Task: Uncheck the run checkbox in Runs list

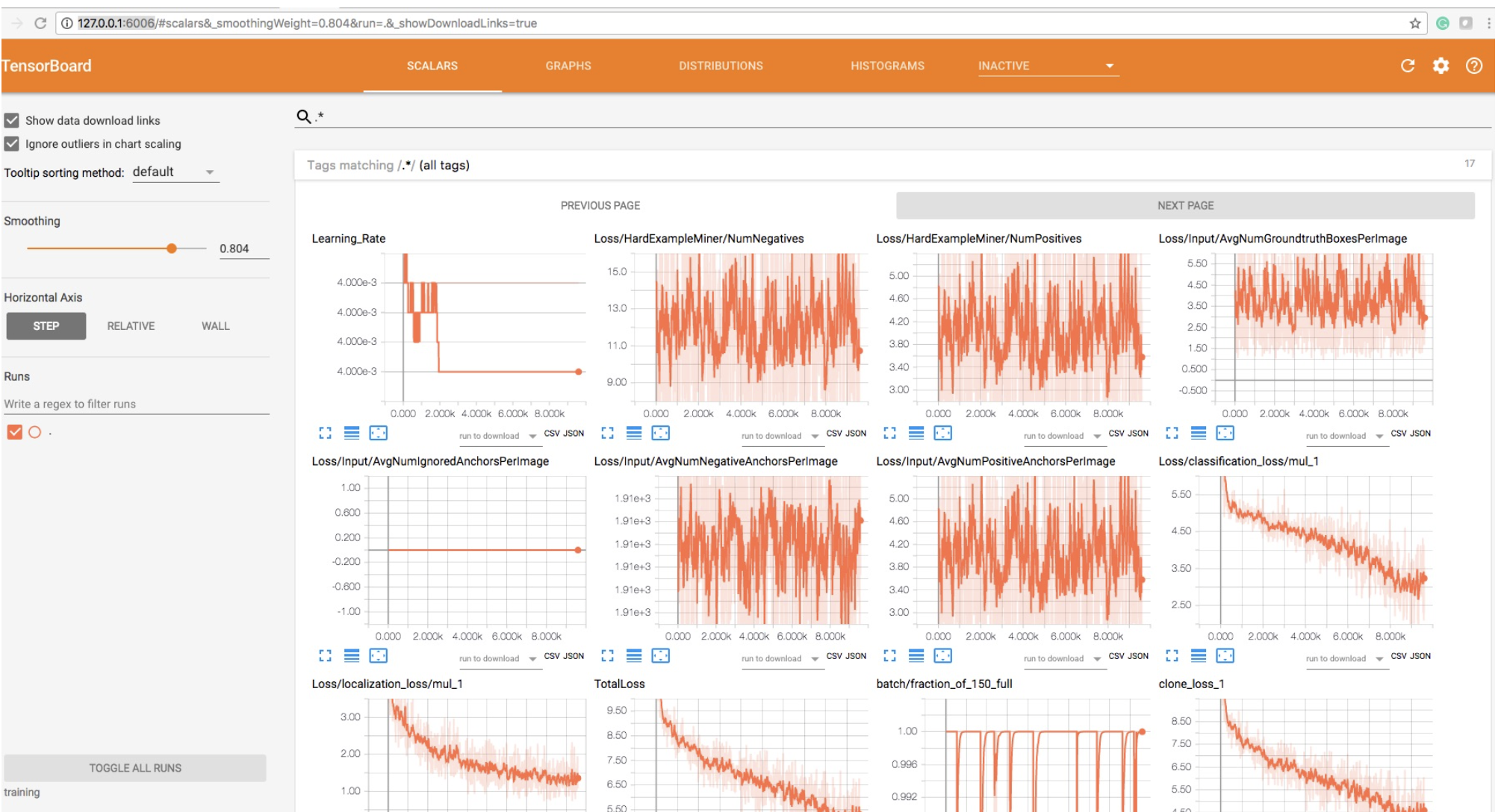Action: [x=15, y=432]
